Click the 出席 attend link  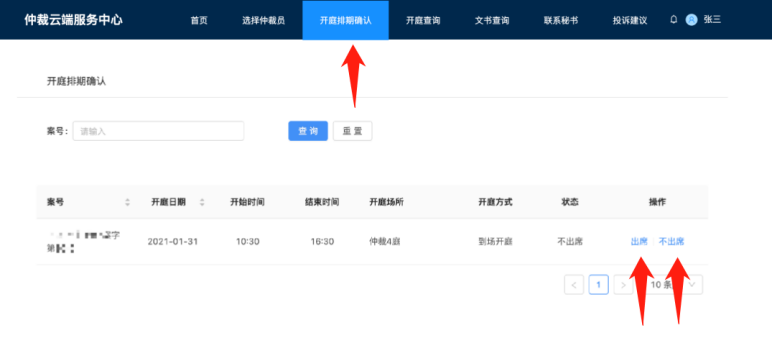click(639, 242)
